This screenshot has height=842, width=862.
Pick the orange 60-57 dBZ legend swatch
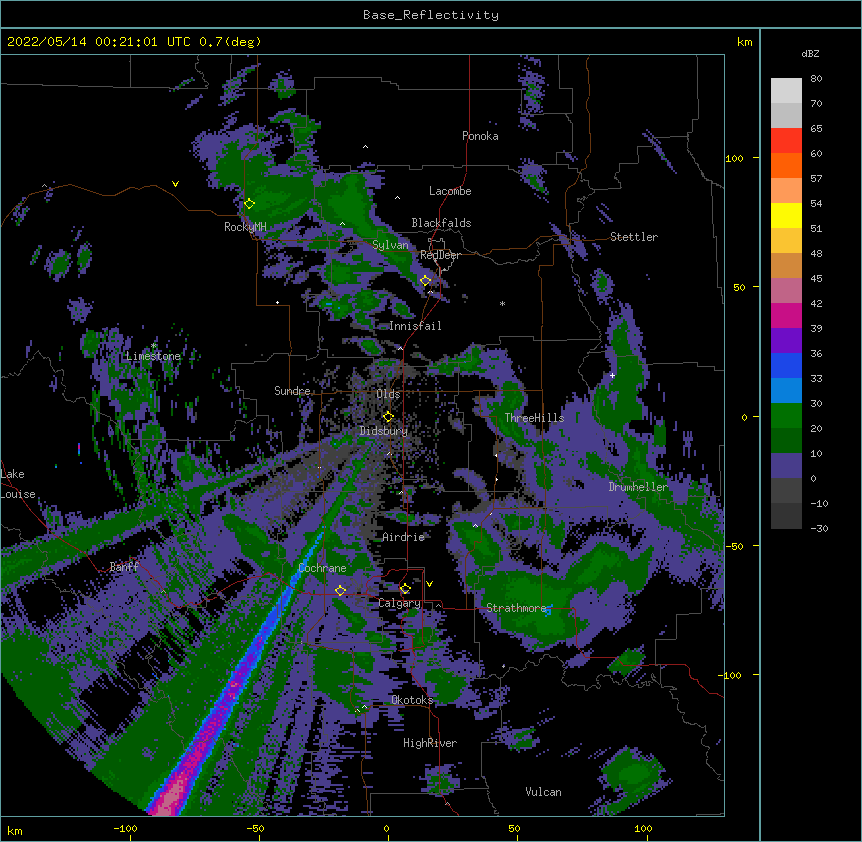[786, 165]
